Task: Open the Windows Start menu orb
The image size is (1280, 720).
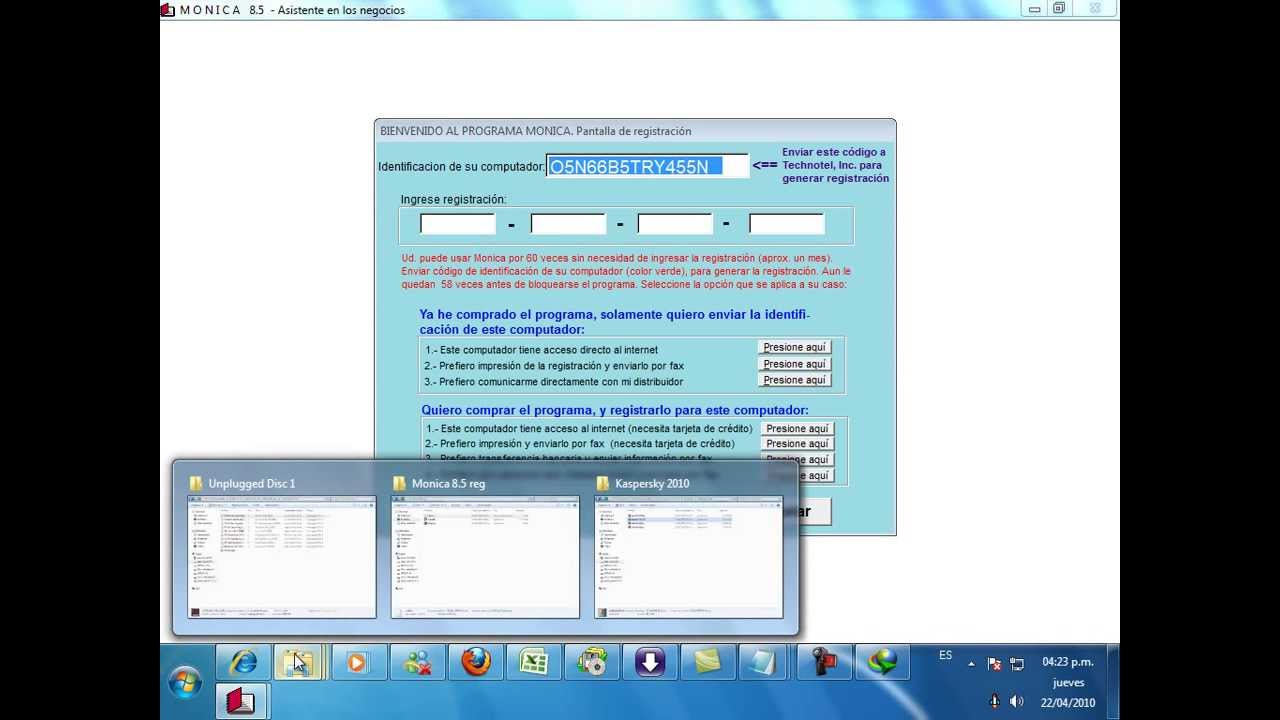Action: pos(186,683)
